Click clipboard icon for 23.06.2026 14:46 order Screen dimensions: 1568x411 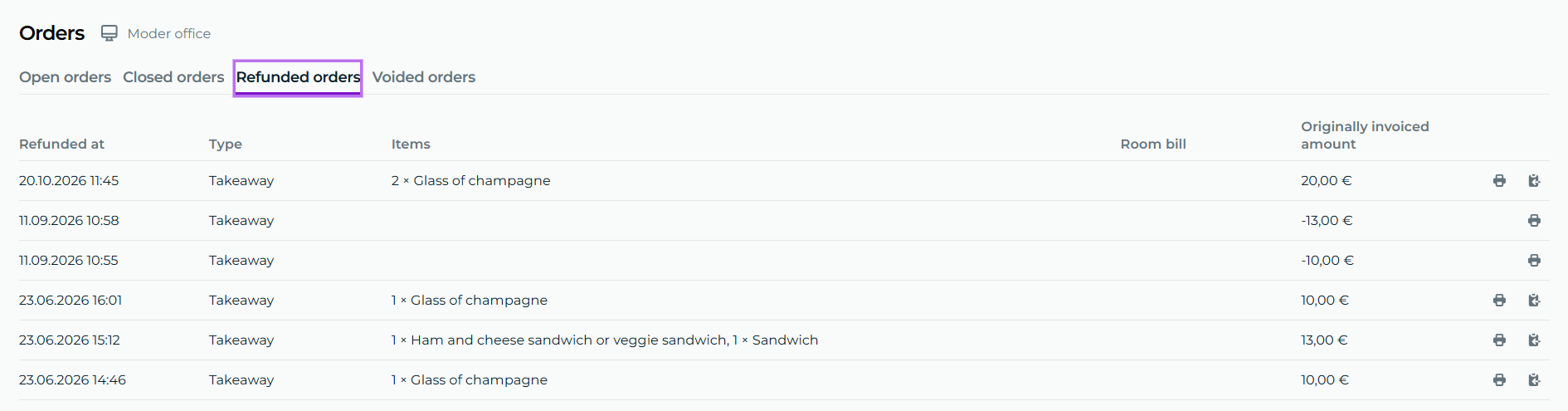[1534, 380]
